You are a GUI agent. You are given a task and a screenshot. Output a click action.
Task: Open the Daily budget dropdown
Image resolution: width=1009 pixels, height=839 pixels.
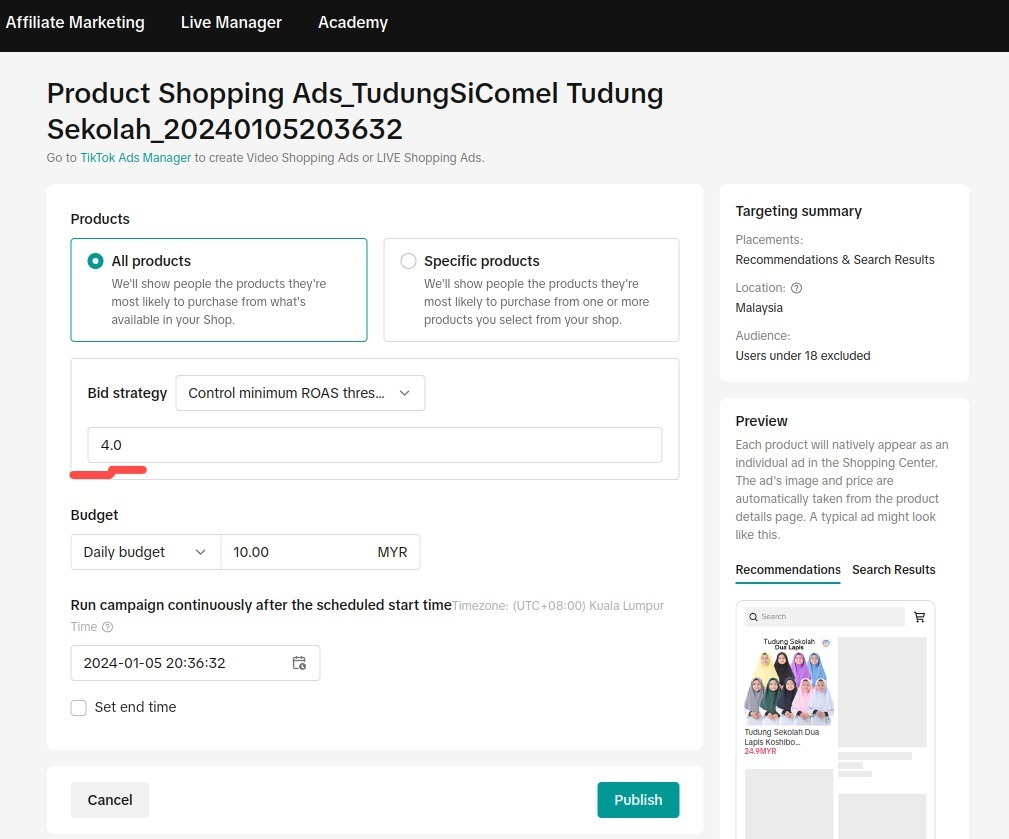(144, 551)
